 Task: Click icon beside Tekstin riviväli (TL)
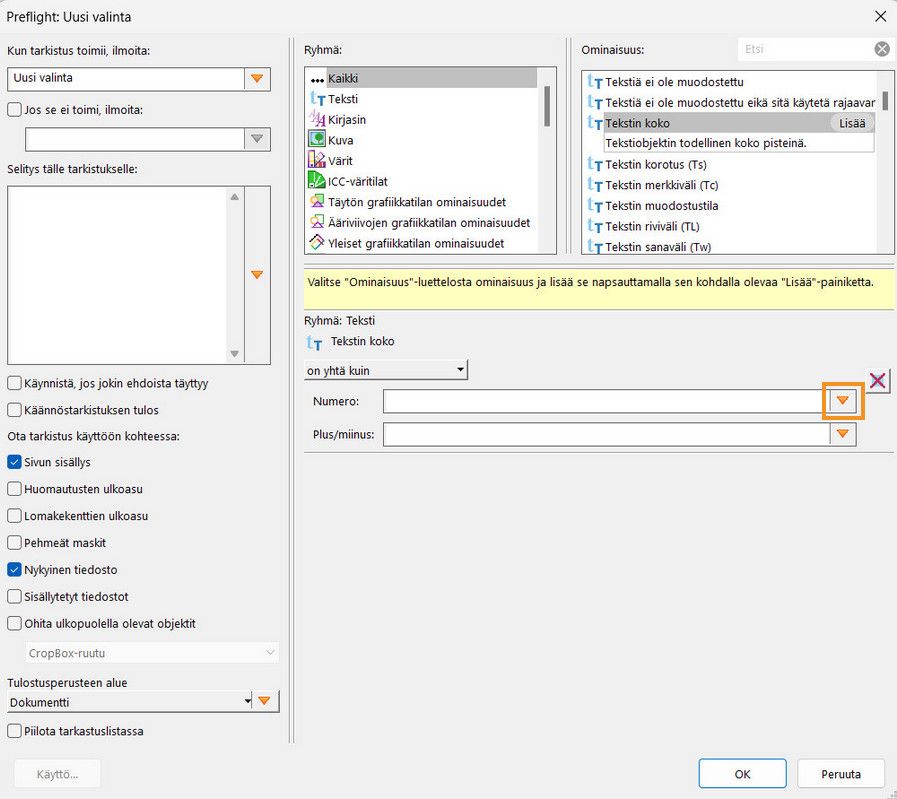[595, 226]
